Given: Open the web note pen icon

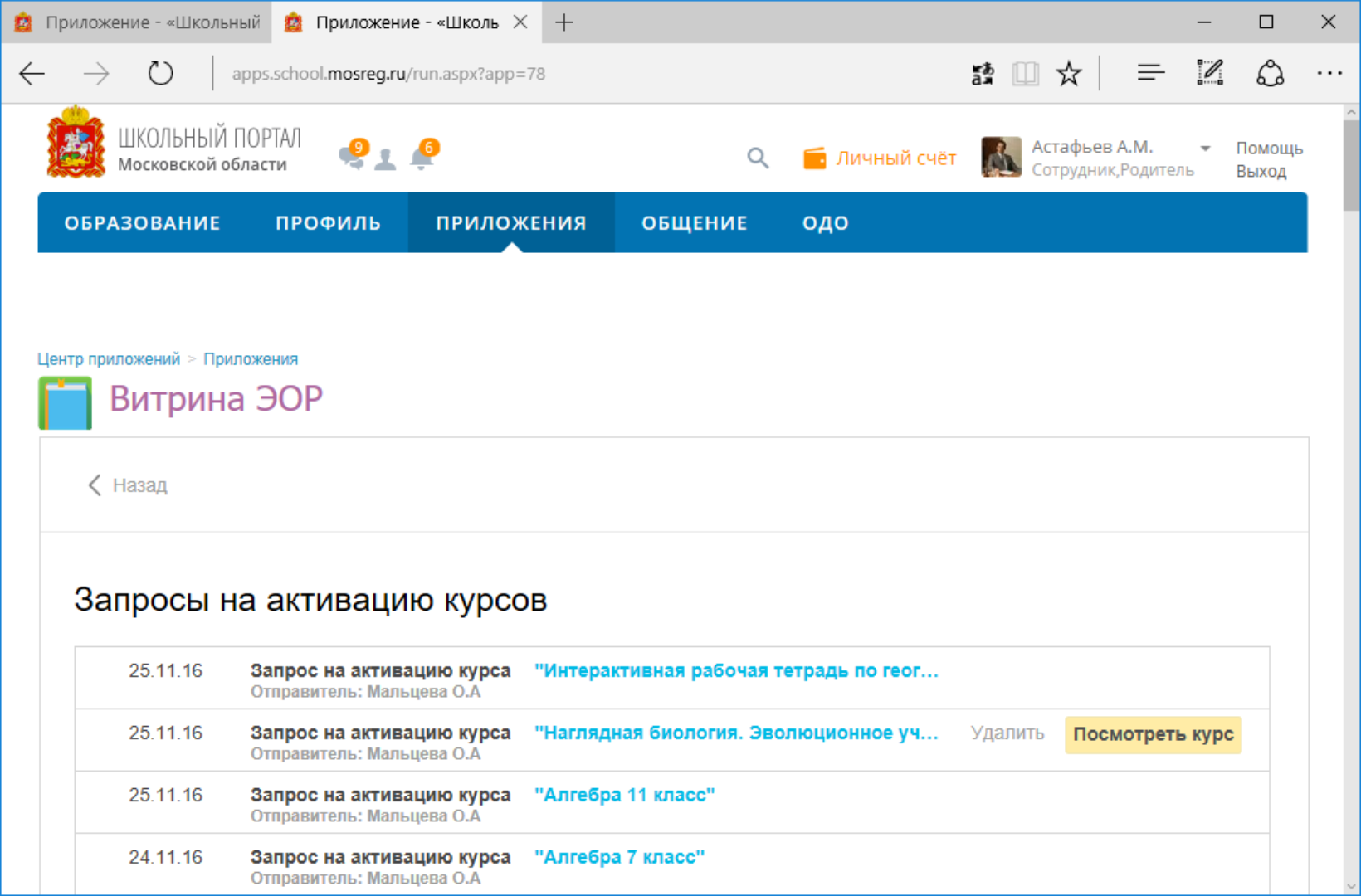Looking at the screenshot, I should [1210, 73].
